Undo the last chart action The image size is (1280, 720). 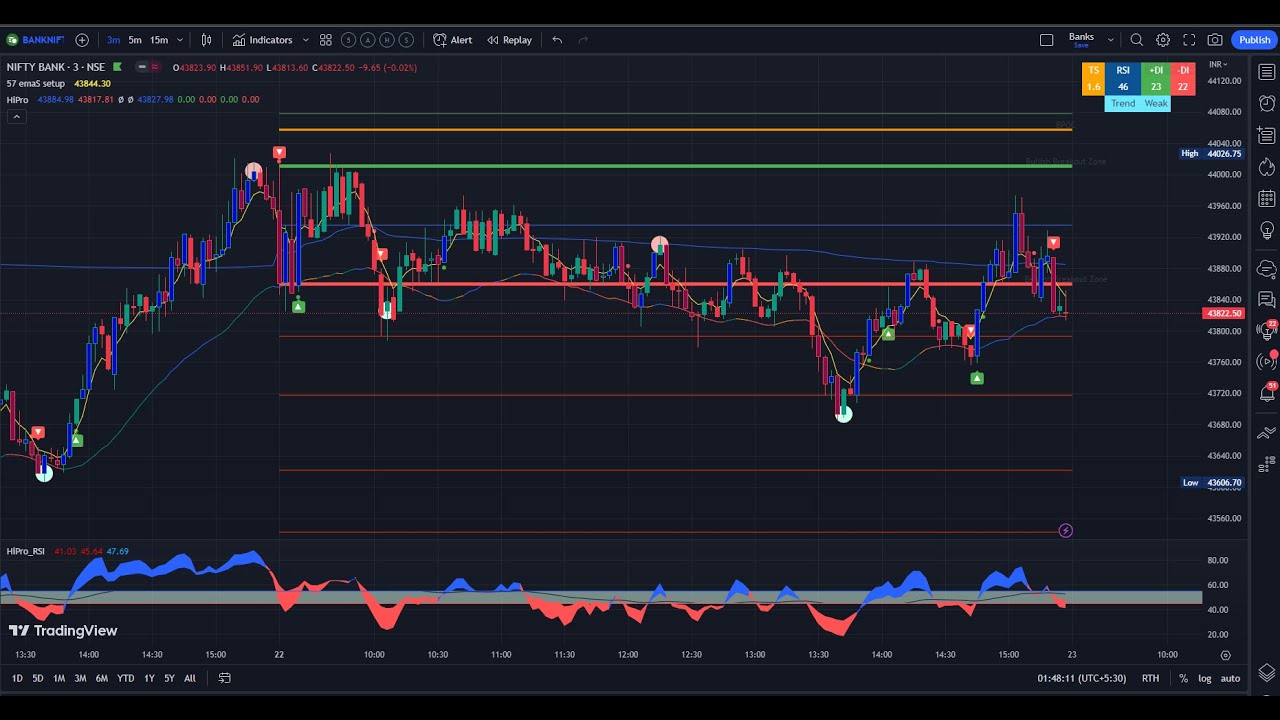coord(557,40)
